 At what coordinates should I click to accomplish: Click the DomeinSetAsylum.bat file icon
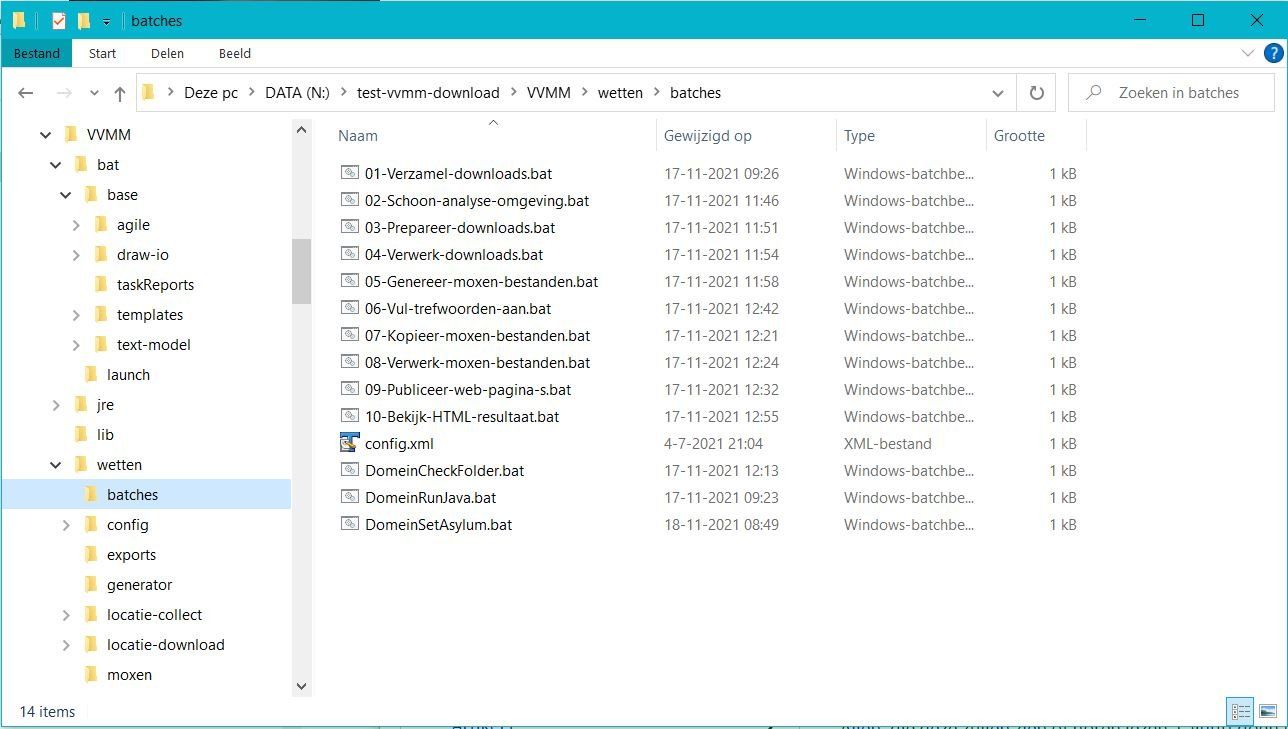[x=349, y=524]
